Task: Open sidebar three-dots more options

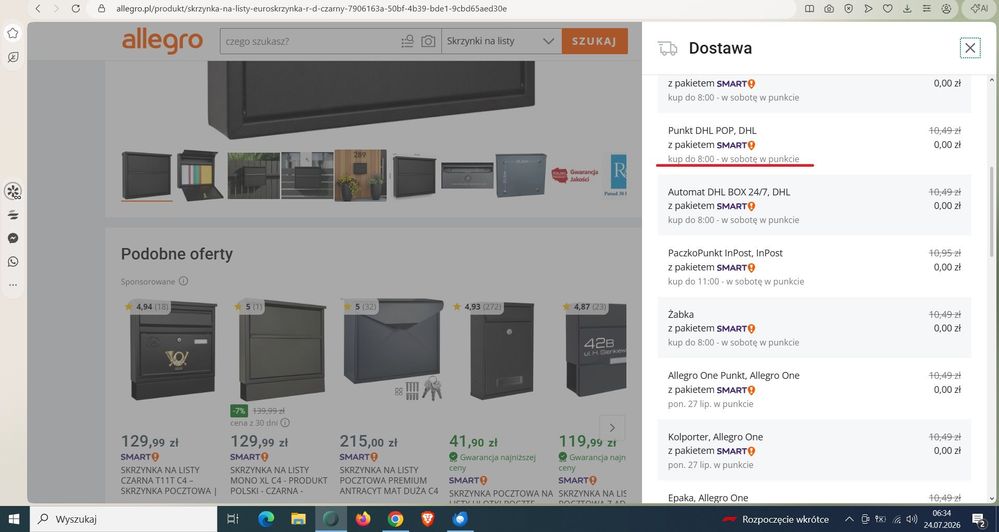Action: point(13,285)
